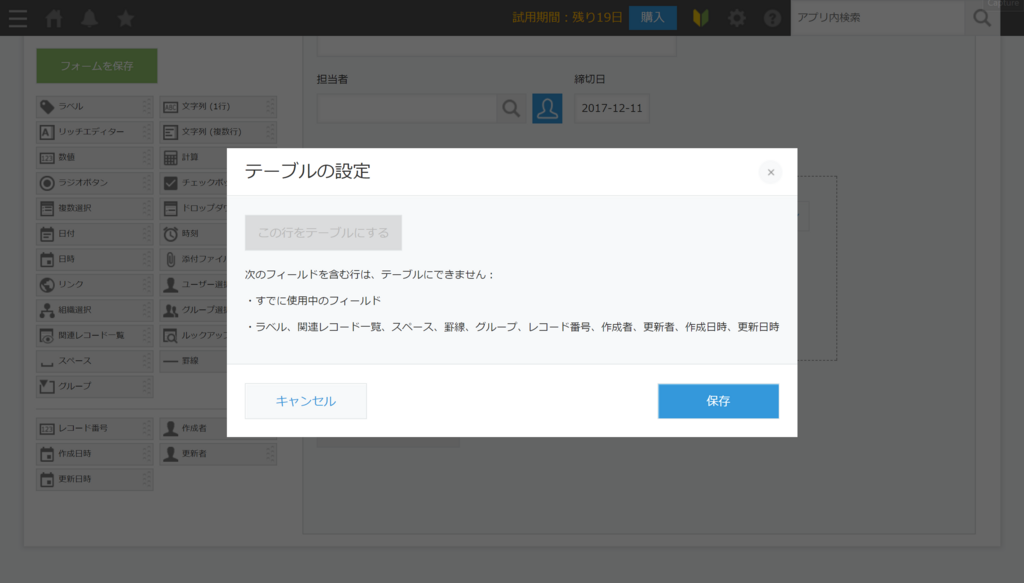Go to home via house icon
Image resolution: width=1024 pixels, height=583 pixels.
point(54,18)
